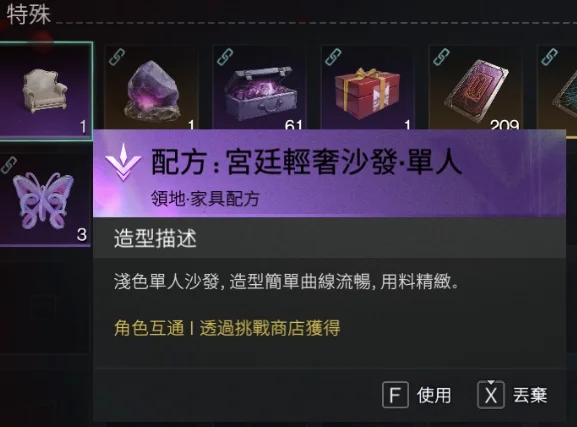Select the purple crystal ore item
Image resolution: width=577 pixels, height=427 pixels.
[x=151, y=88]
